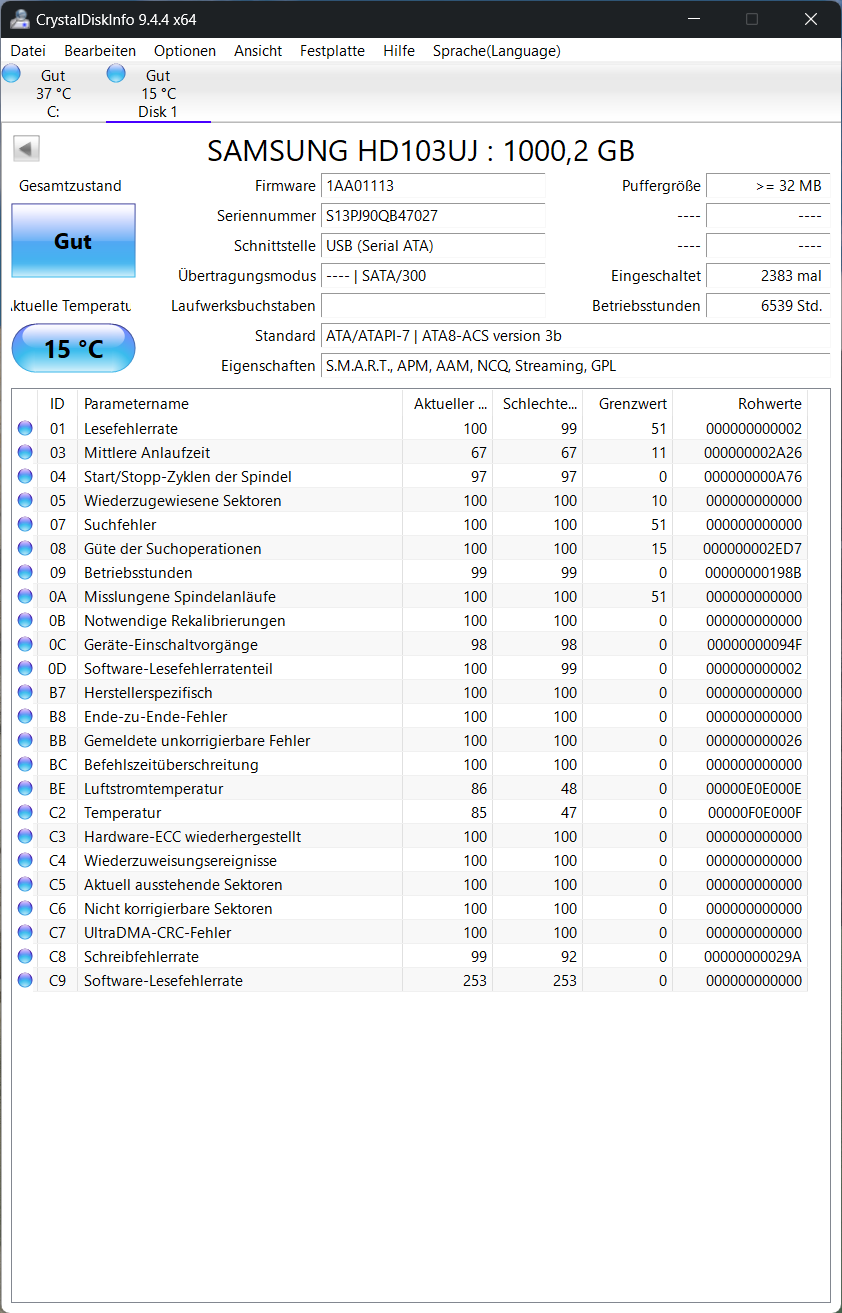Click raw value 00000E0E000E

[753, 788]
